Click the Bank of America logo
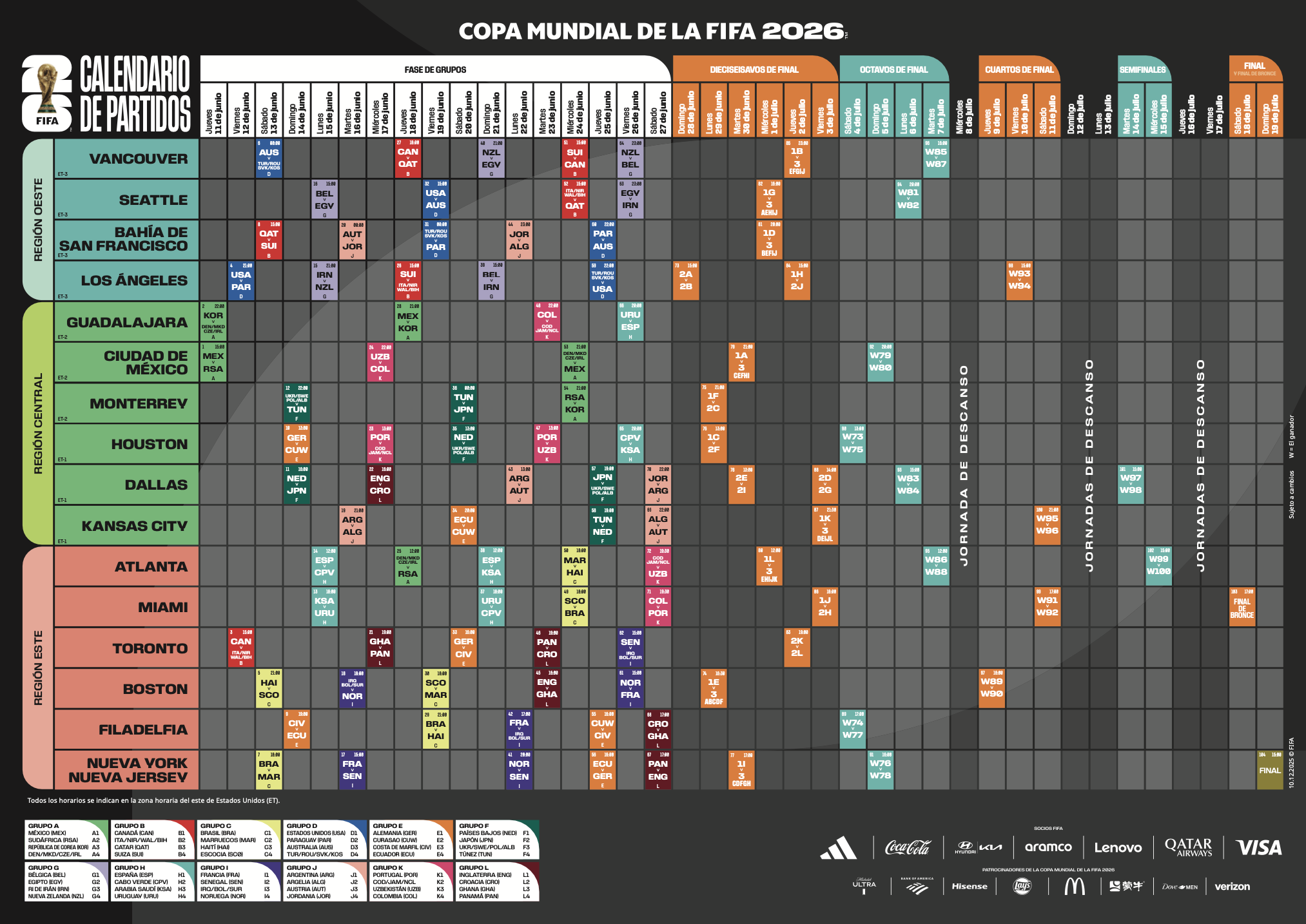This screenshot has height=924, width=1306. click(917, 886)
